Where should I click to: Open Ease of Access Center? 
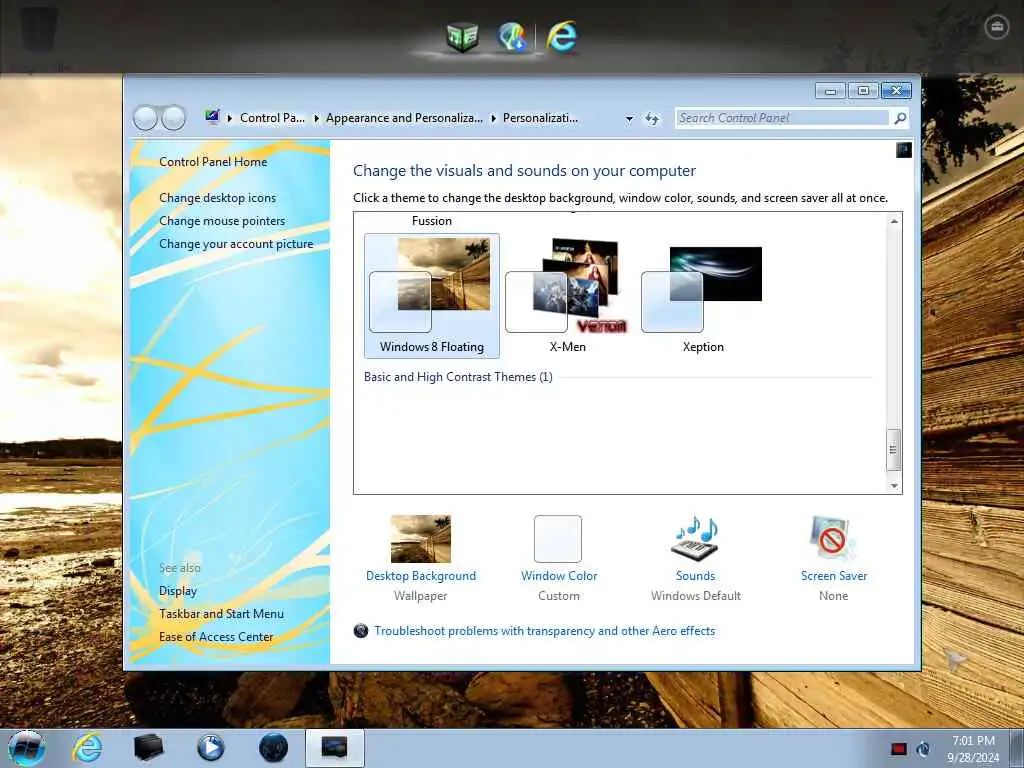pyautogui.click(x=216, y=637)
